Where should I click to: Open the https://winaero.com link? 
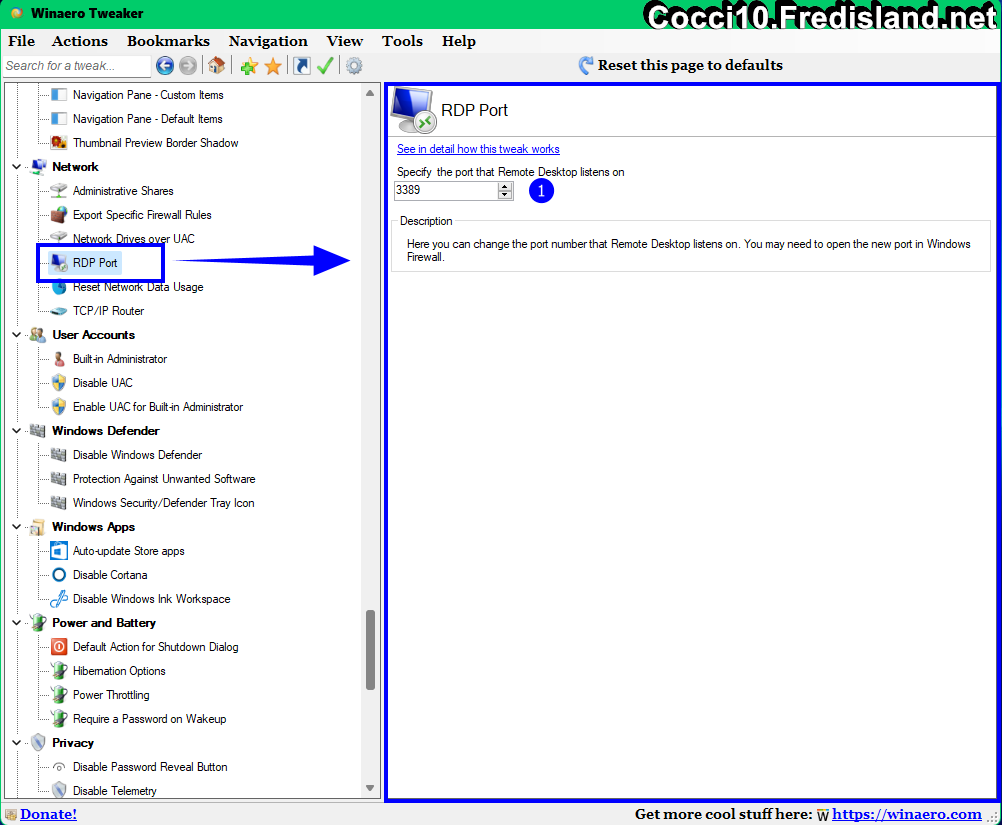[x=907, y=814]
